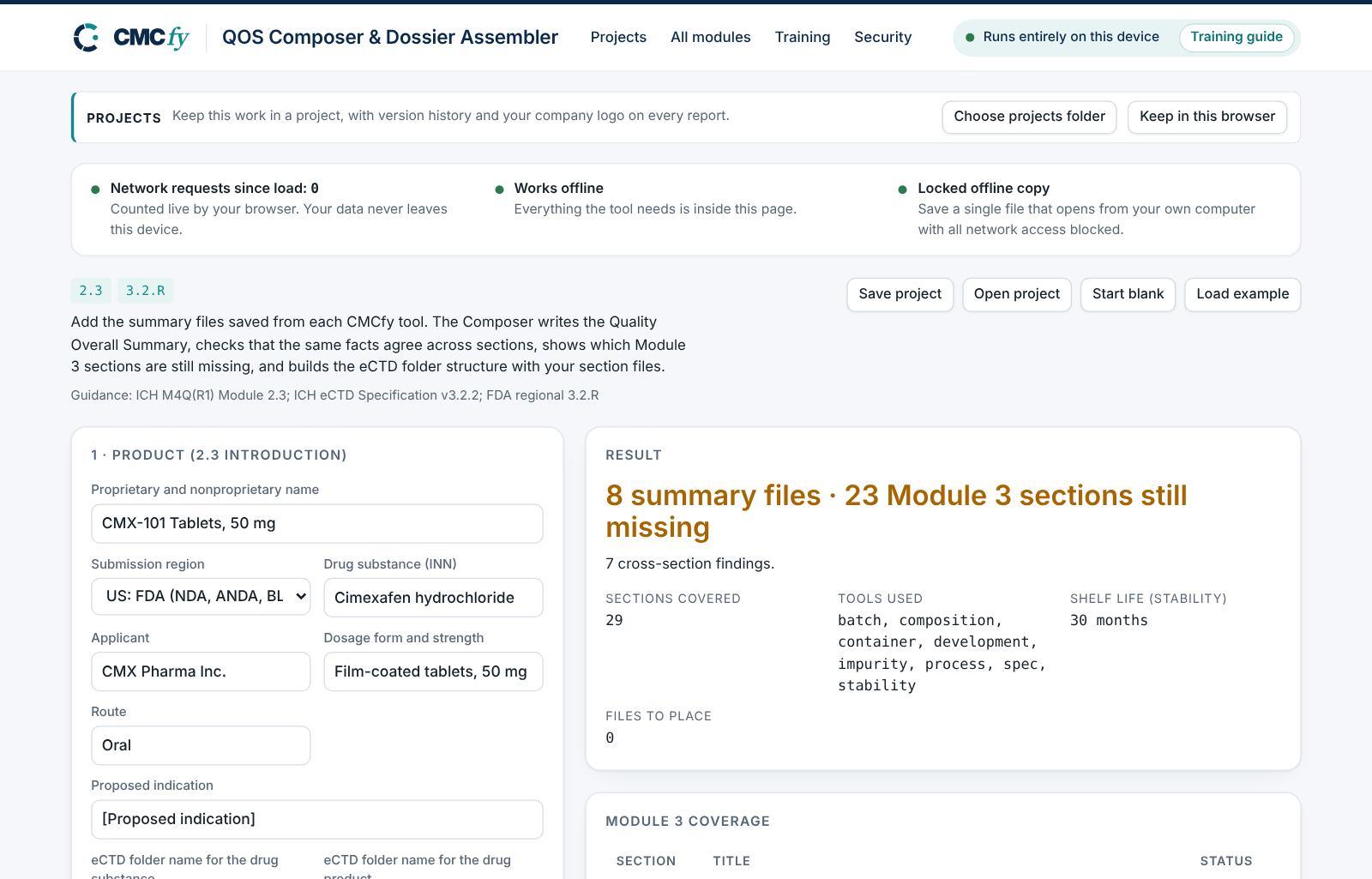Click the Guidance ICH M4Q(R1) reference line

tap(334, 395)
